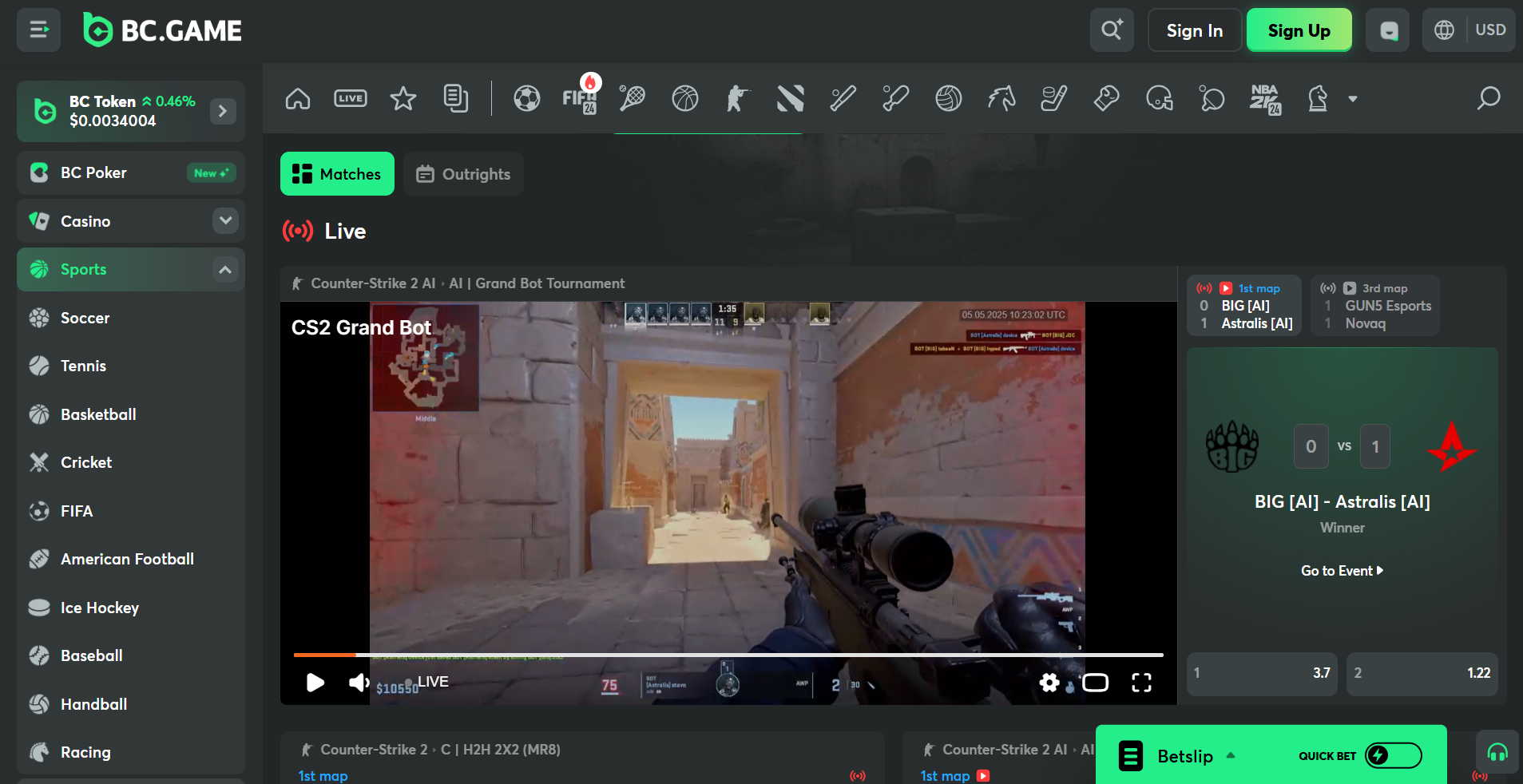Open American Football in sidebar

pyautogui.click(x=131, y=559)
